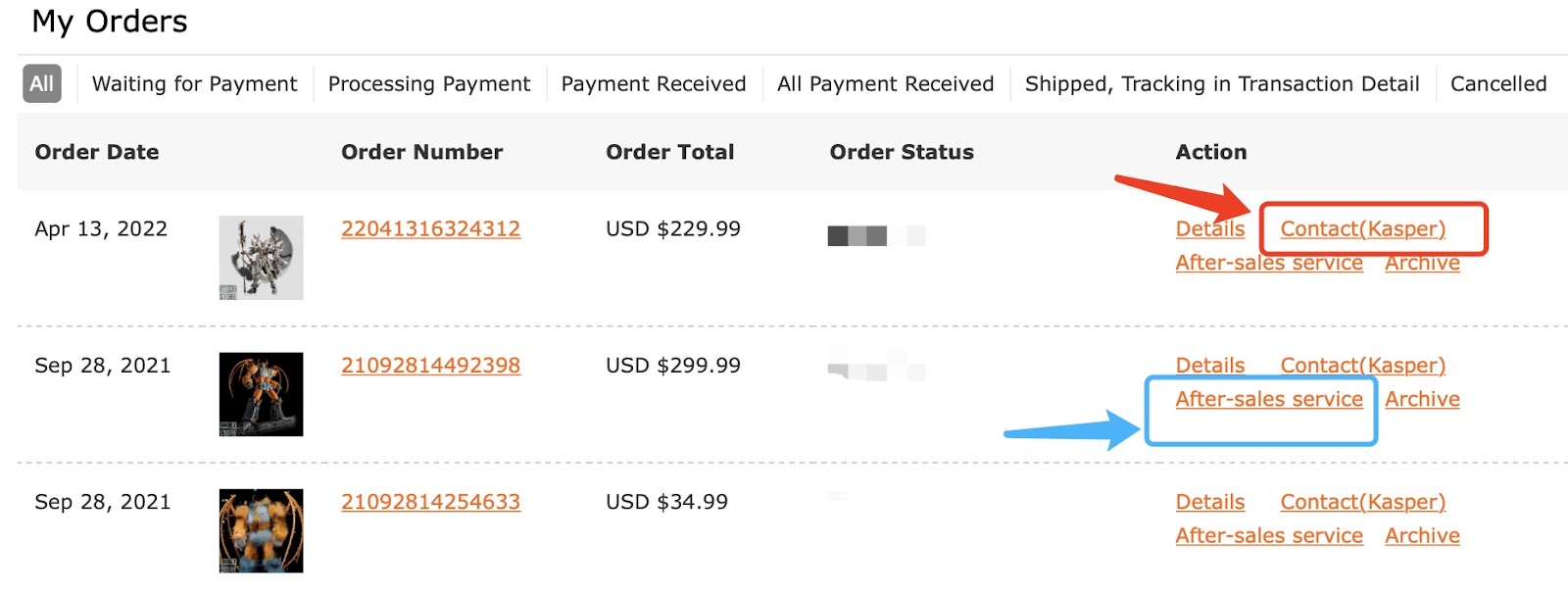
Task: Open order number 21092814492398
Action: point(430,366)
